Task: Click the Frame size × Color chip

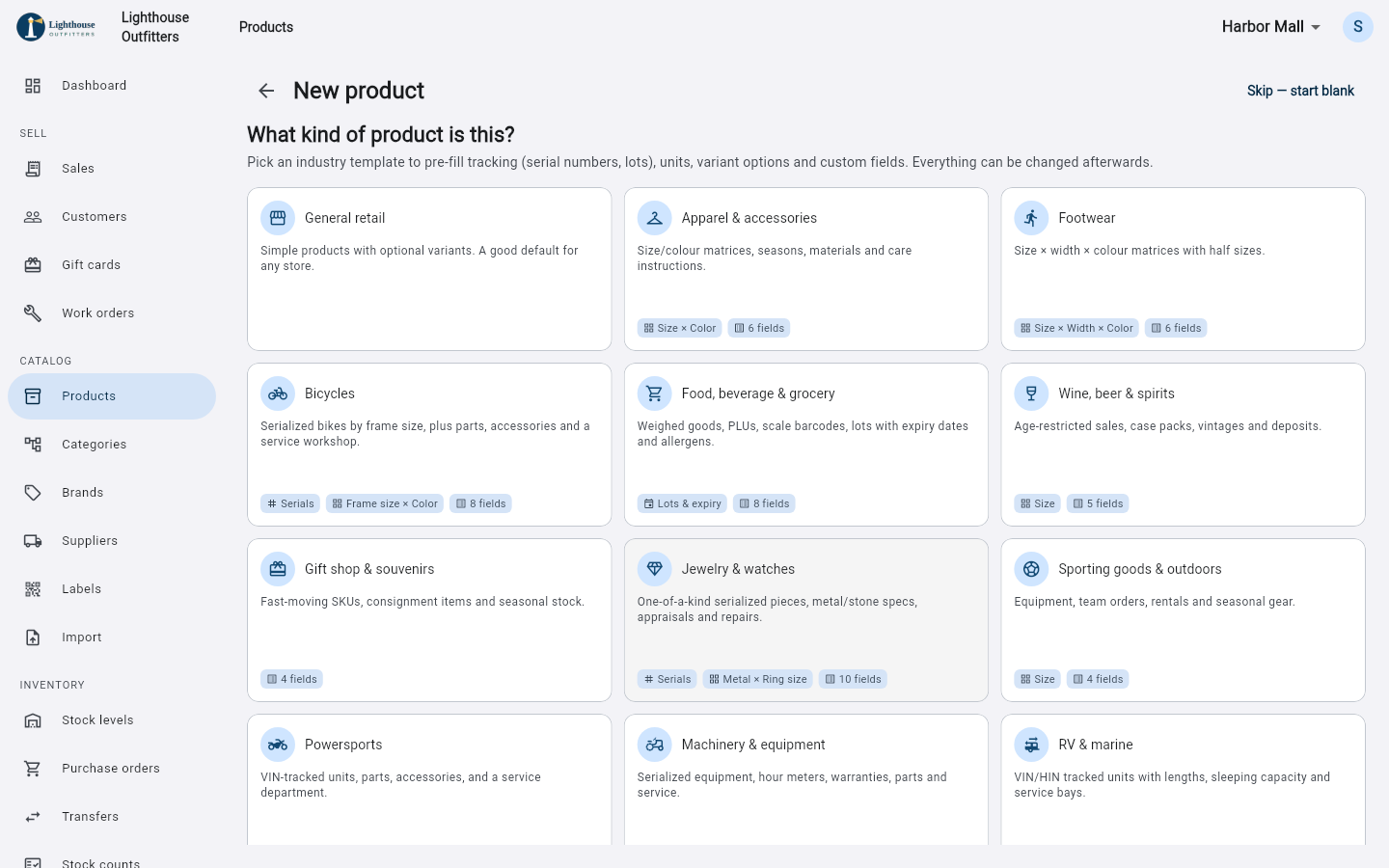Action: [x=385, y=503]
